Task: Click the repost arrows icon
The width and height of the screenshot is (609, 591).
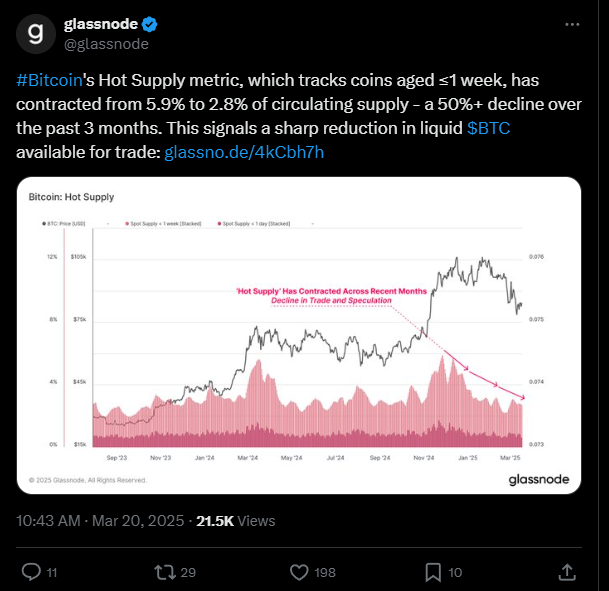Action: (166, 572)
